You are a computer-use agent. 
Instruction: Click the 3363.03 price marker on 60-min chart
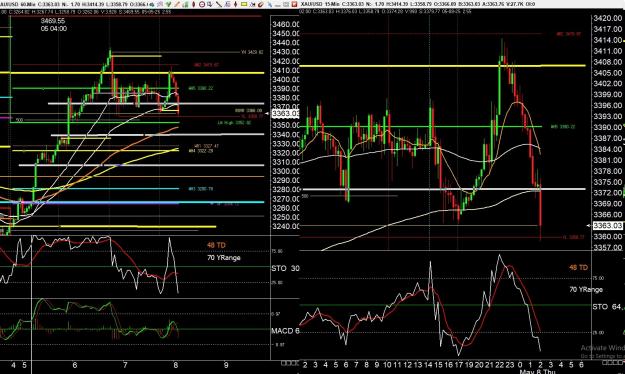[x=285, y=114]
